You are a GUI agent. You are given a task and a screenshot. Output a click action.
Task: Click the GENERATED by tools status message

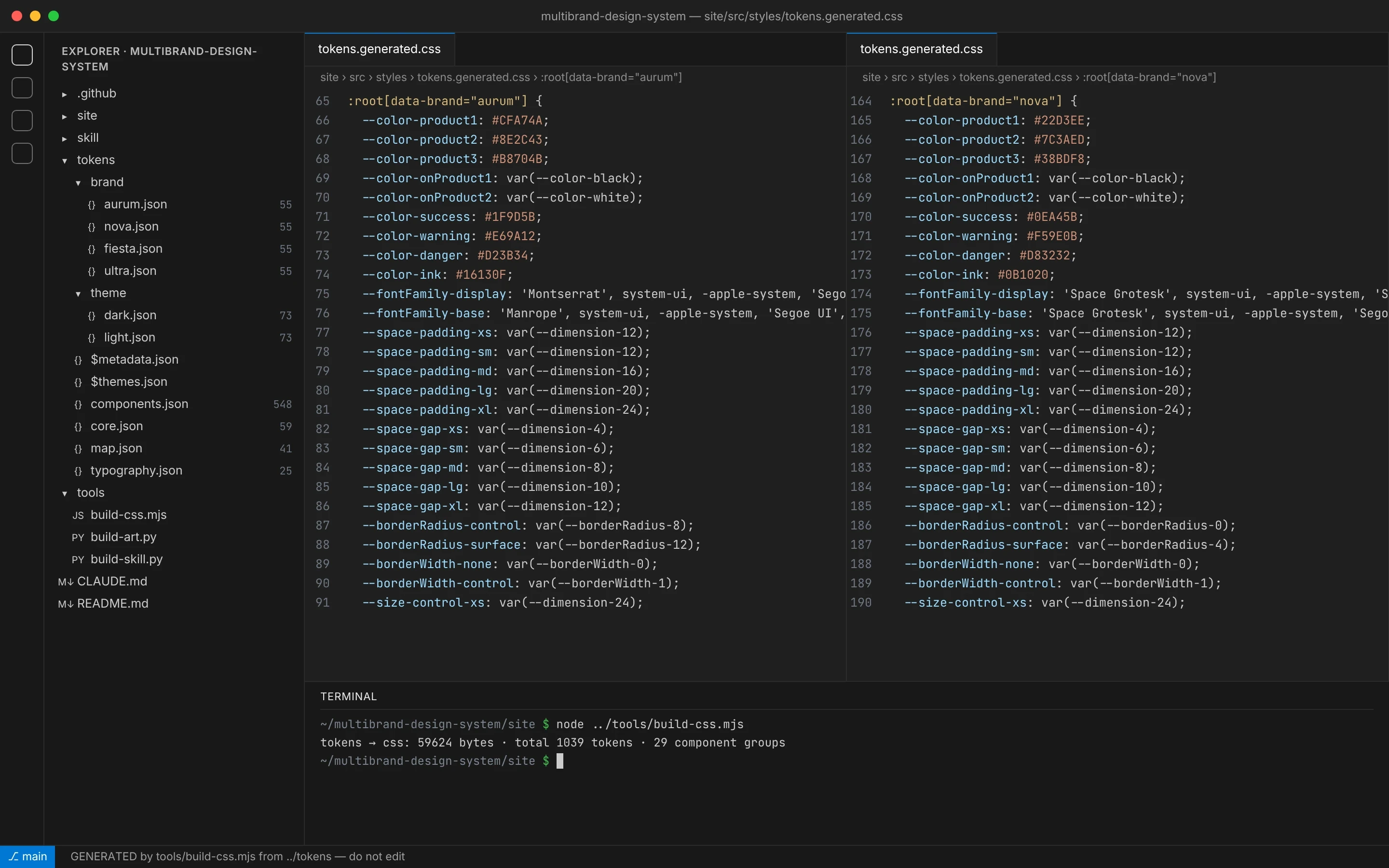(x=238, y=856)
